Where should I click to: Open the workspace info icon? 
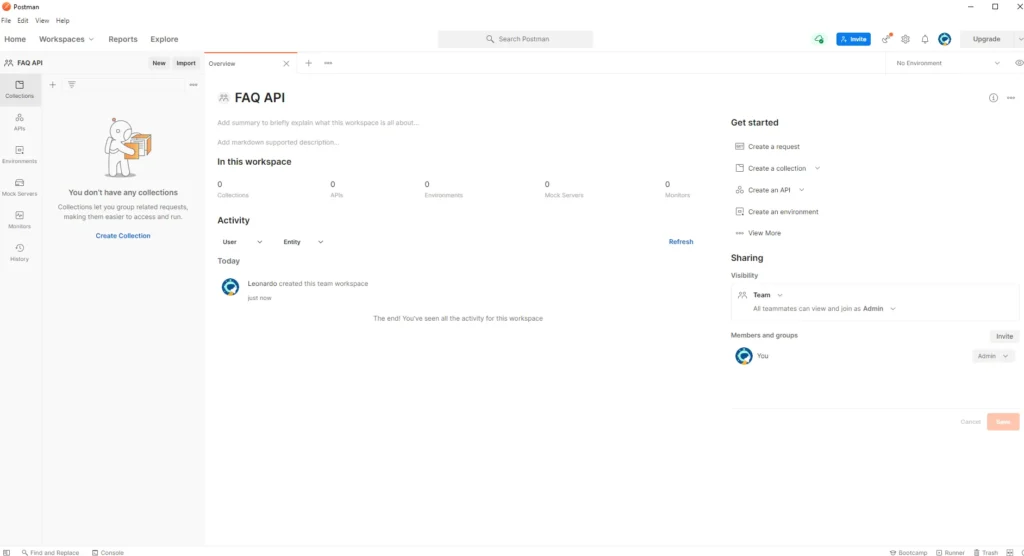click(x=993, y=98)
